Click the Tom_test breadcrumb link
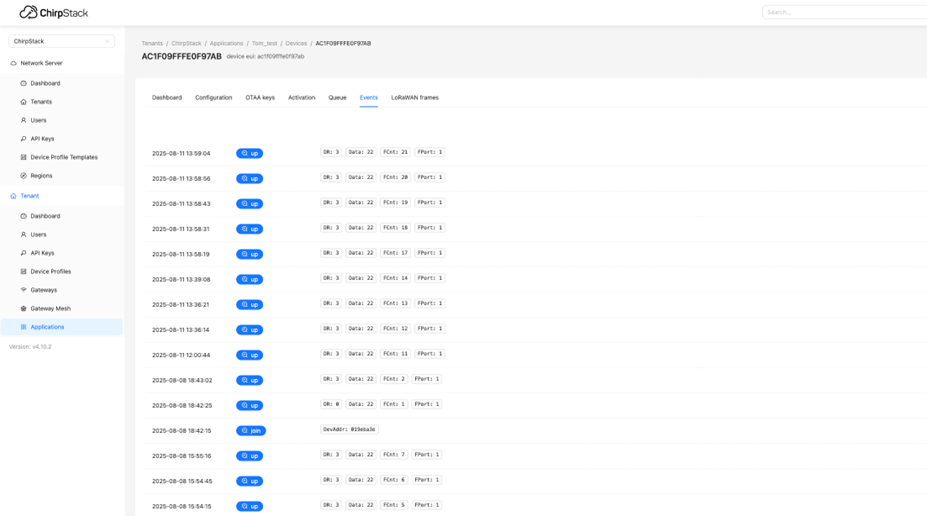Screen dimensions: 927x516 [264, 44]
